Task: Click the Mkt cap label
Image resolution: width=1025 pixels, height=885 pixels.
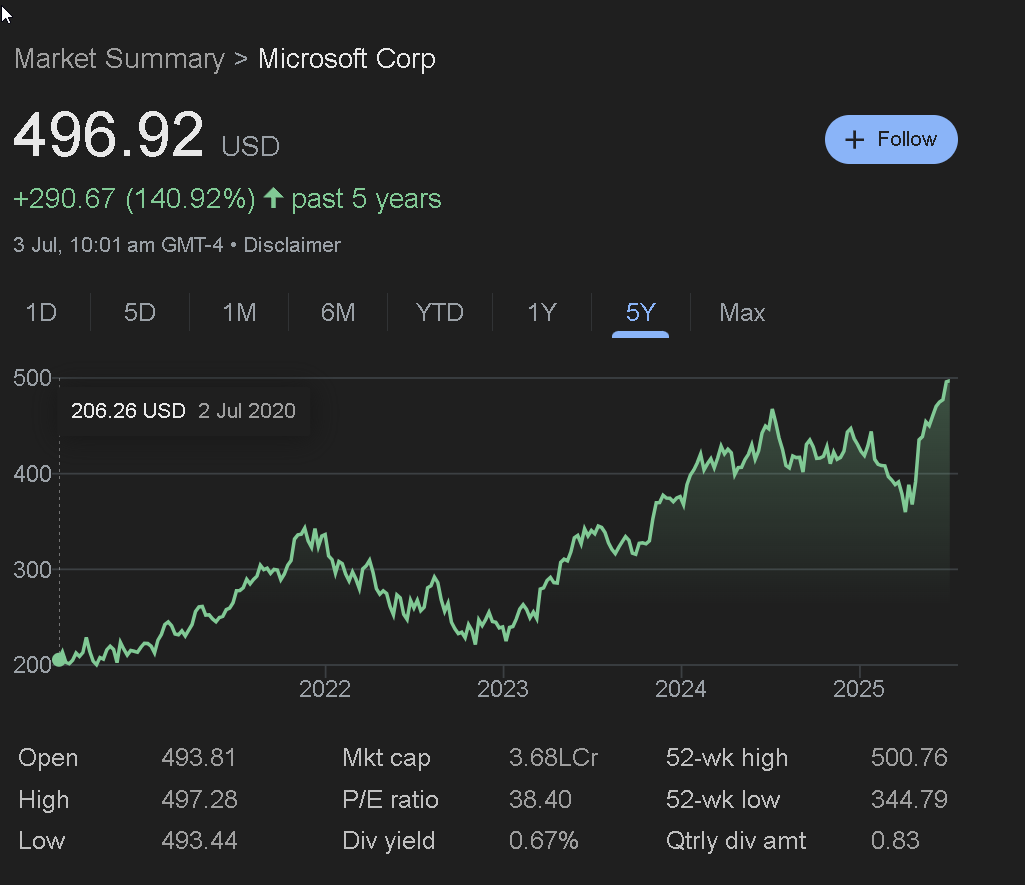Action: click(x=386, y=758)
